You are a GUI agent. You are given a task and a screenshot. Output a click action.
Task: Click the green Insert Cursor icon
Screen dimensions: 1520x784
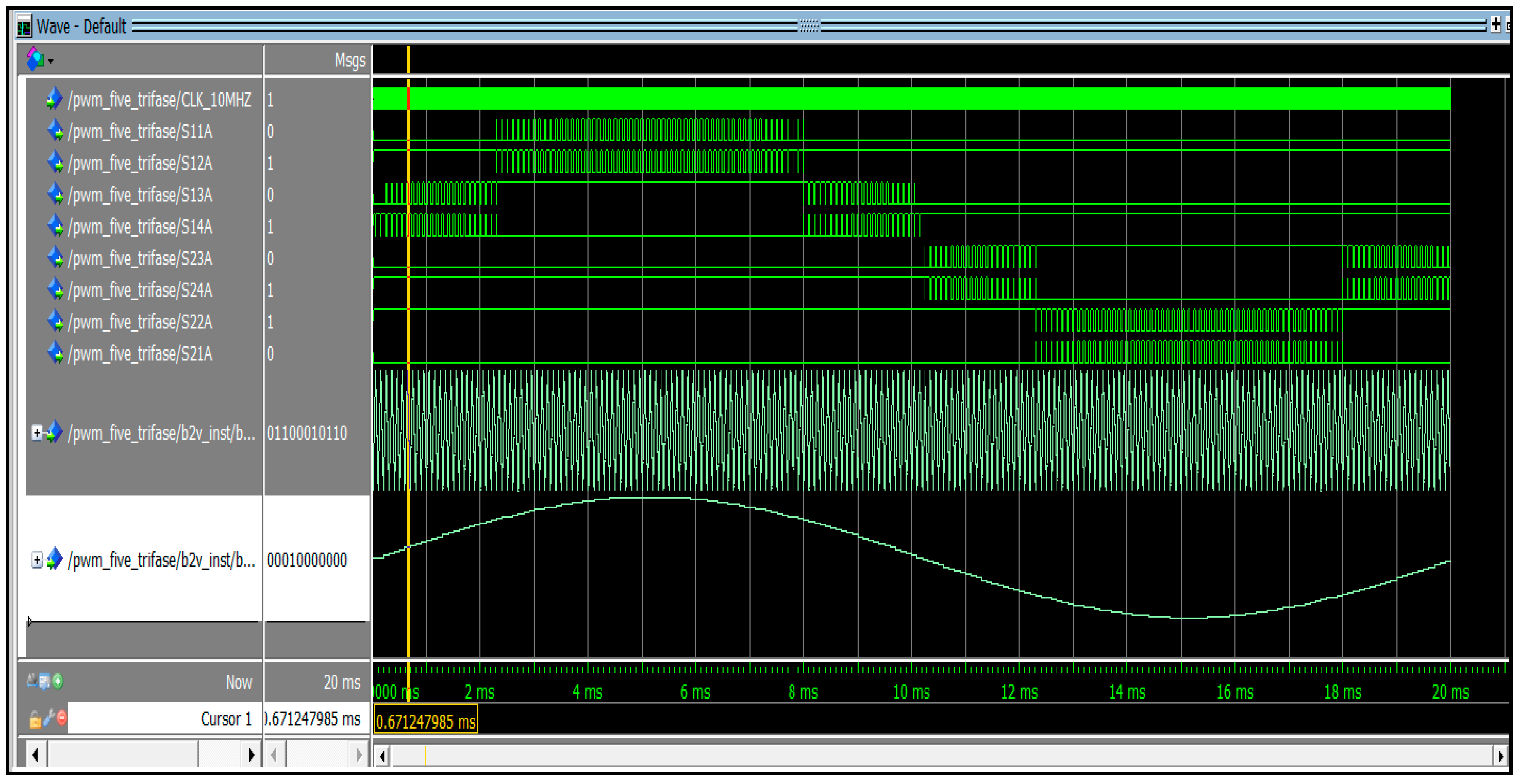pyautogui.click(x=58, y=682)
